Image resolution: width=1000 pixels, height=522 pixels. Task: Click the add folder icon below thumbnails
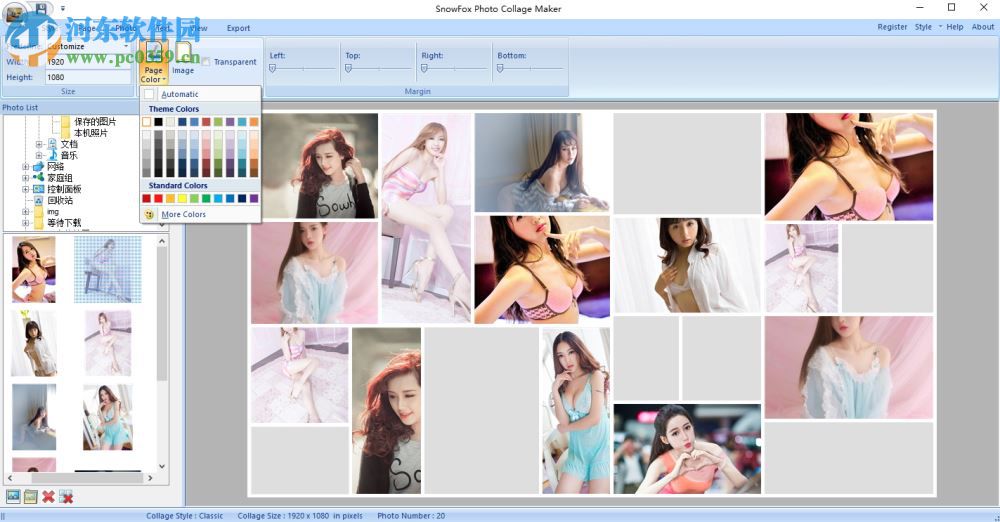click(x=30, y=496)
